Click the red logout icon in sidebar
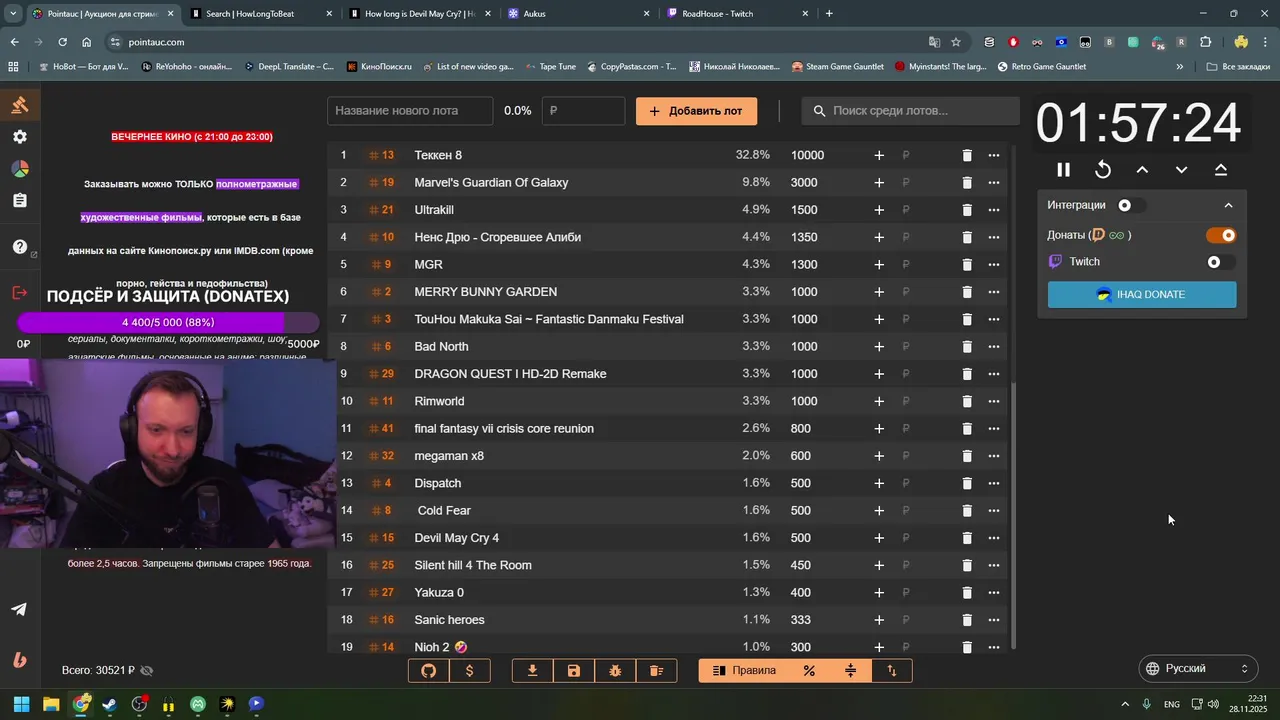Viewport: 1280px width, 720px height. (x=20, y=292)
